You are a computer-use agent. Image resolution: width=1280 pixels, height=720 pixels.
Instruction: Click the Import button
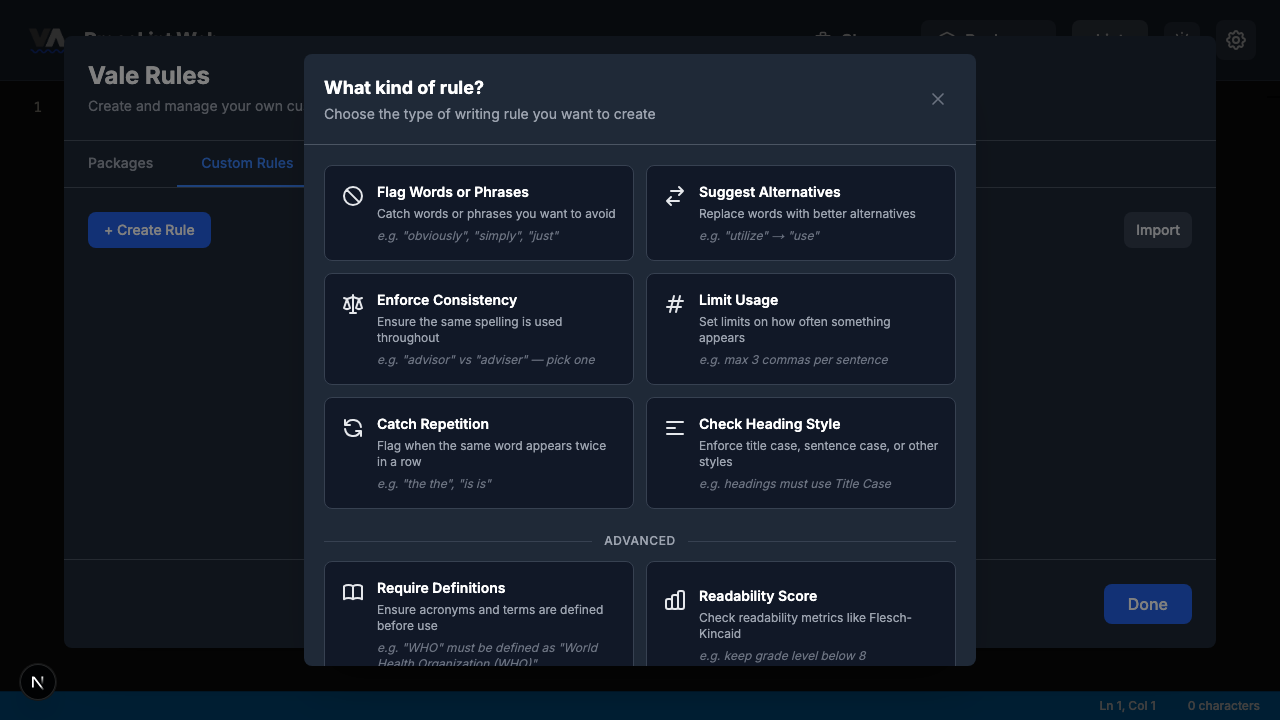pos(1157,230)
